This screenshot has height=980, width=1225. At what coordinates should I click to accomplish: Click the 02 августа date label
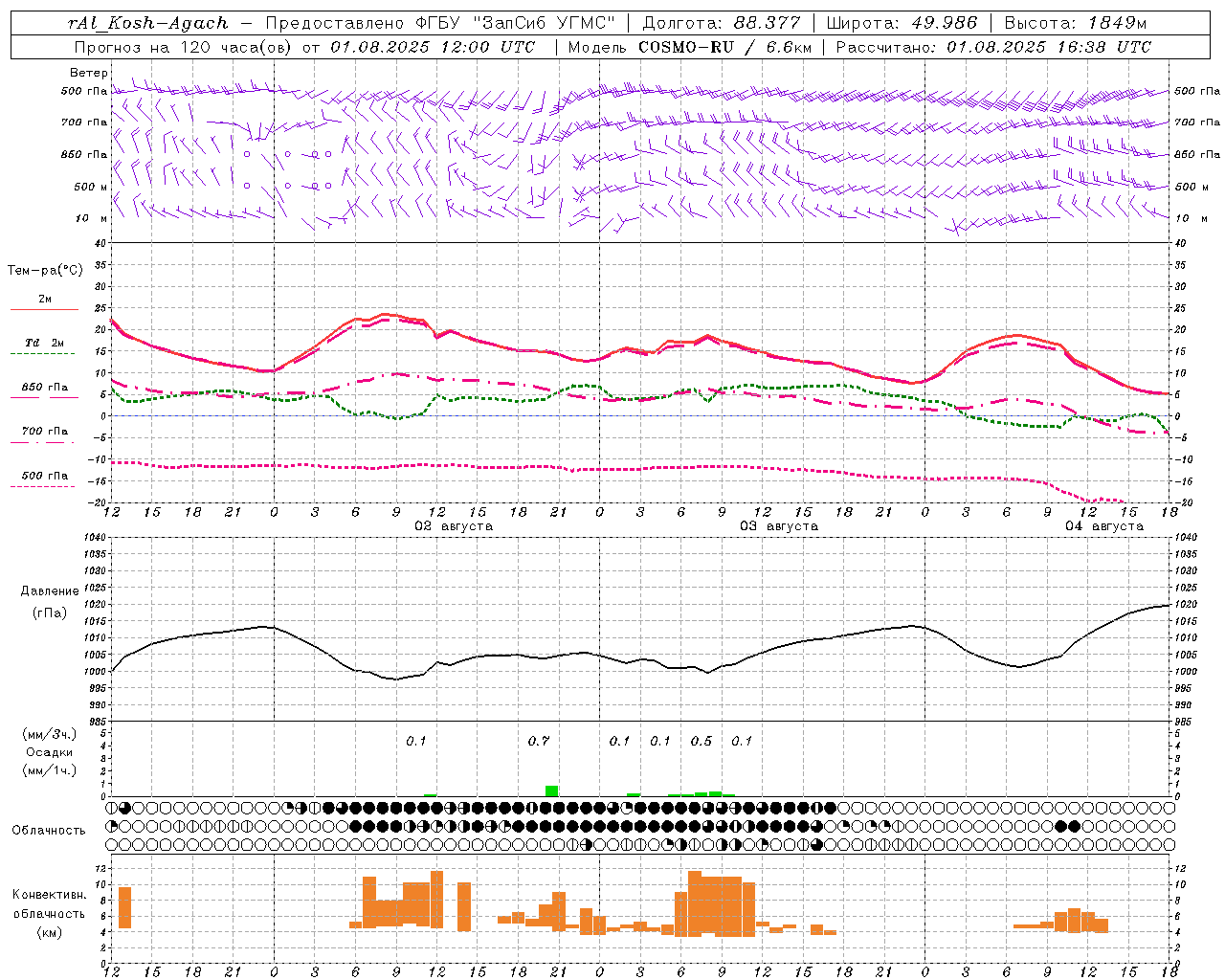[453, 526]
